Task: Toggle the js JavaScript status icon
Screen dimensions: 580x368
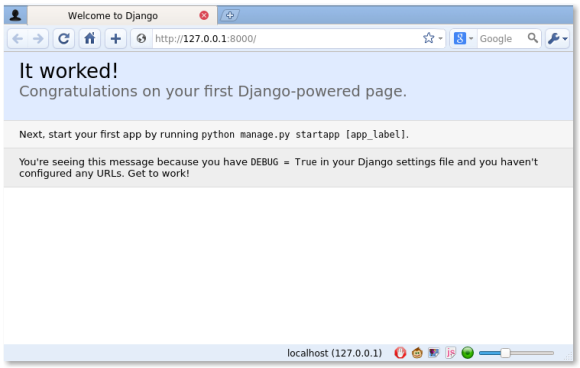Action: [x=450, y=352]
